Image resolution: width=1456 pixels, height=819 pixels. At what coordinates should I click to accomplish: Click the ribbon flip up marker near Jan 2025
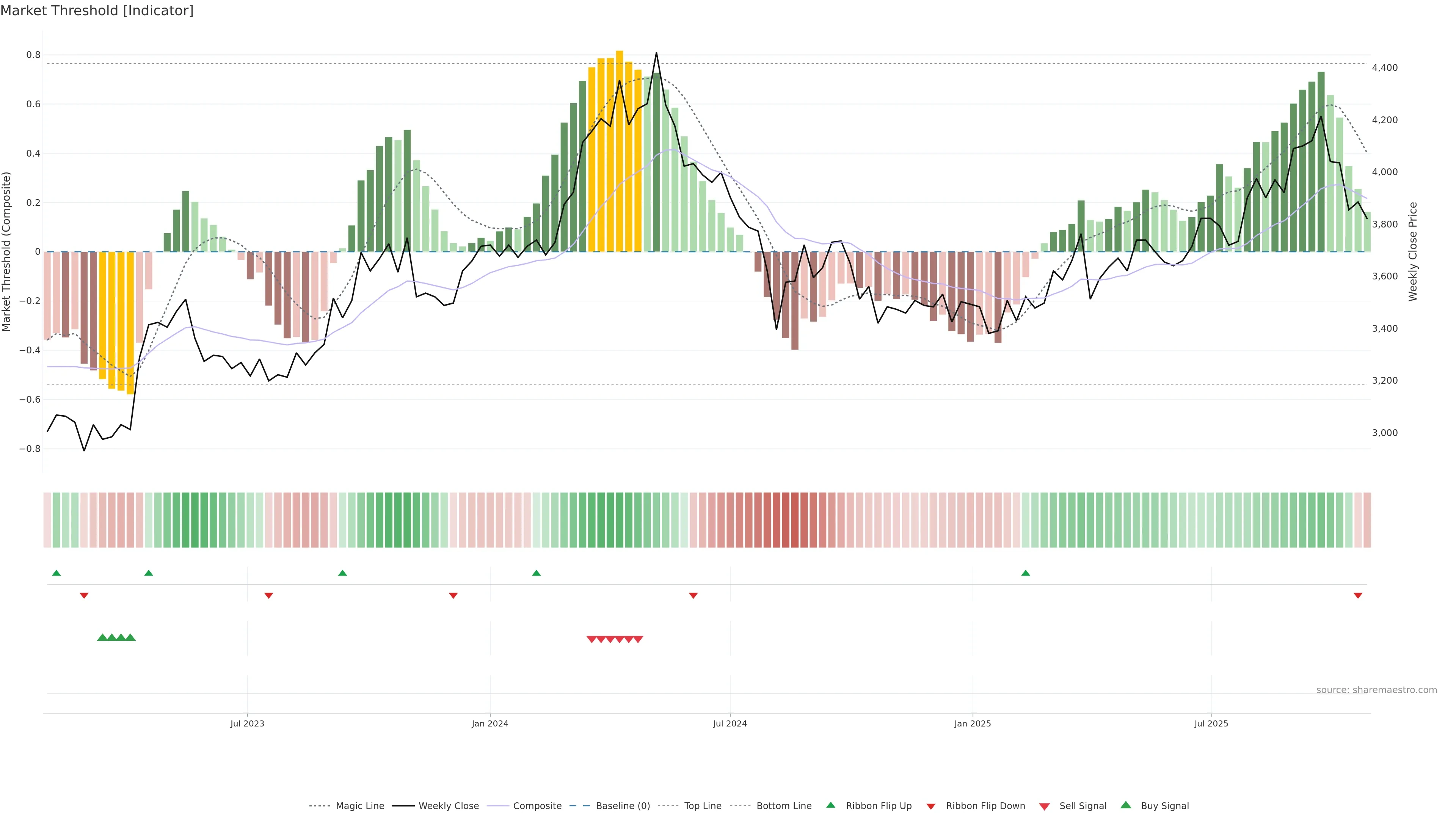tap(1025, 573)
